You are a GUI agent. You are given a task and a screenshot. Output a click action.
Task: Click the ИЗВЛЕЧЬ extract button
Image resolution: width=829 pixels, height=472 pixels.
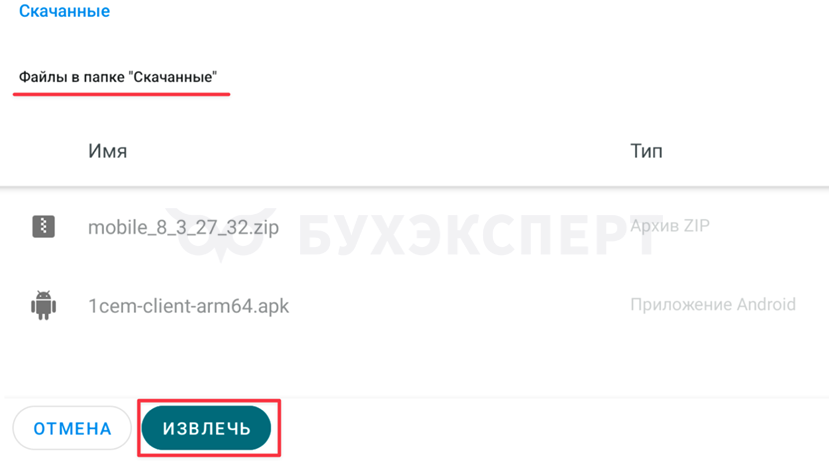click(206, 428)
